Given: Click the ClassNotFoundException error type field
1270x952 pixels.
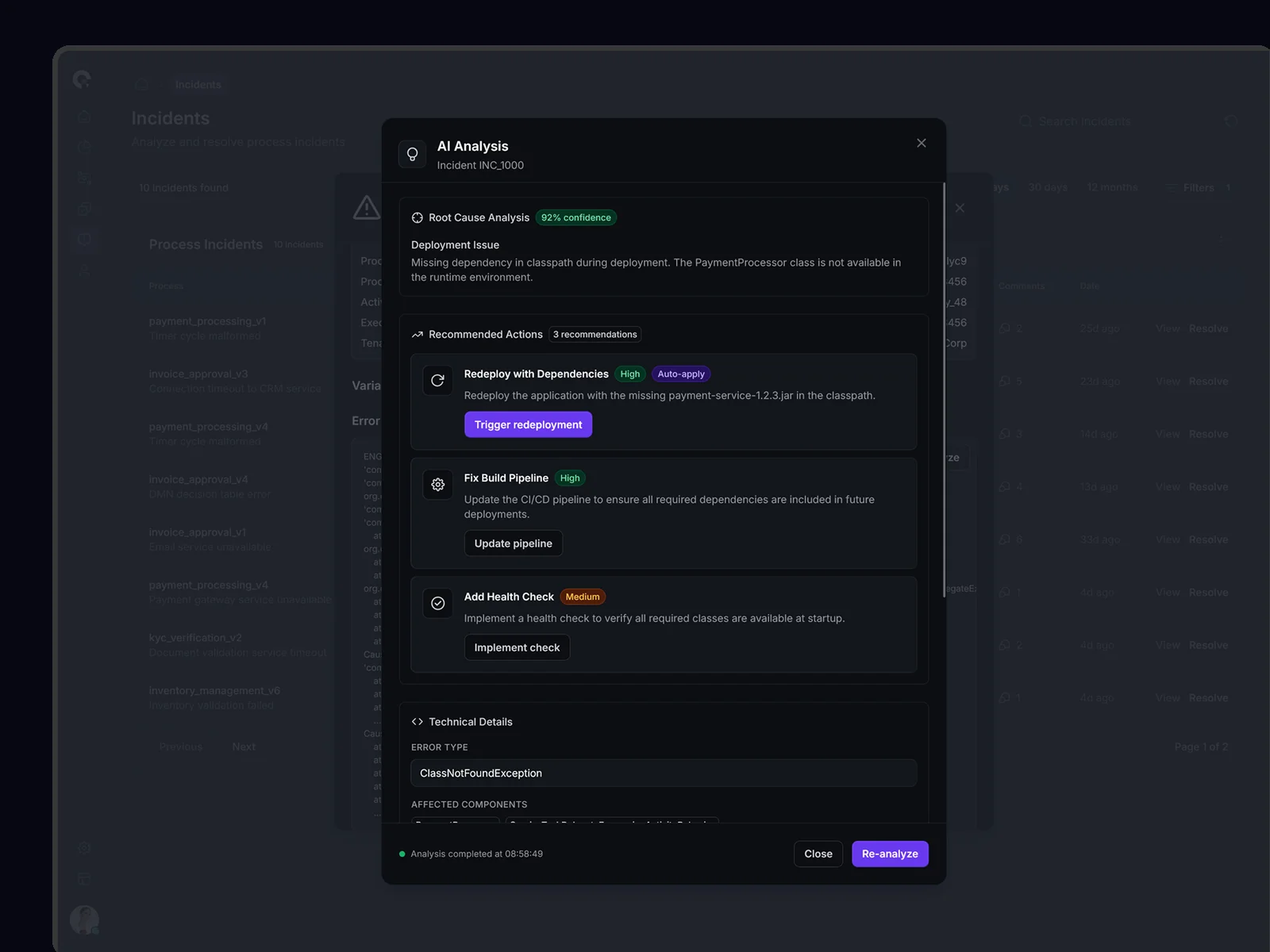Looking at the screenshot, I should point(663,773).
